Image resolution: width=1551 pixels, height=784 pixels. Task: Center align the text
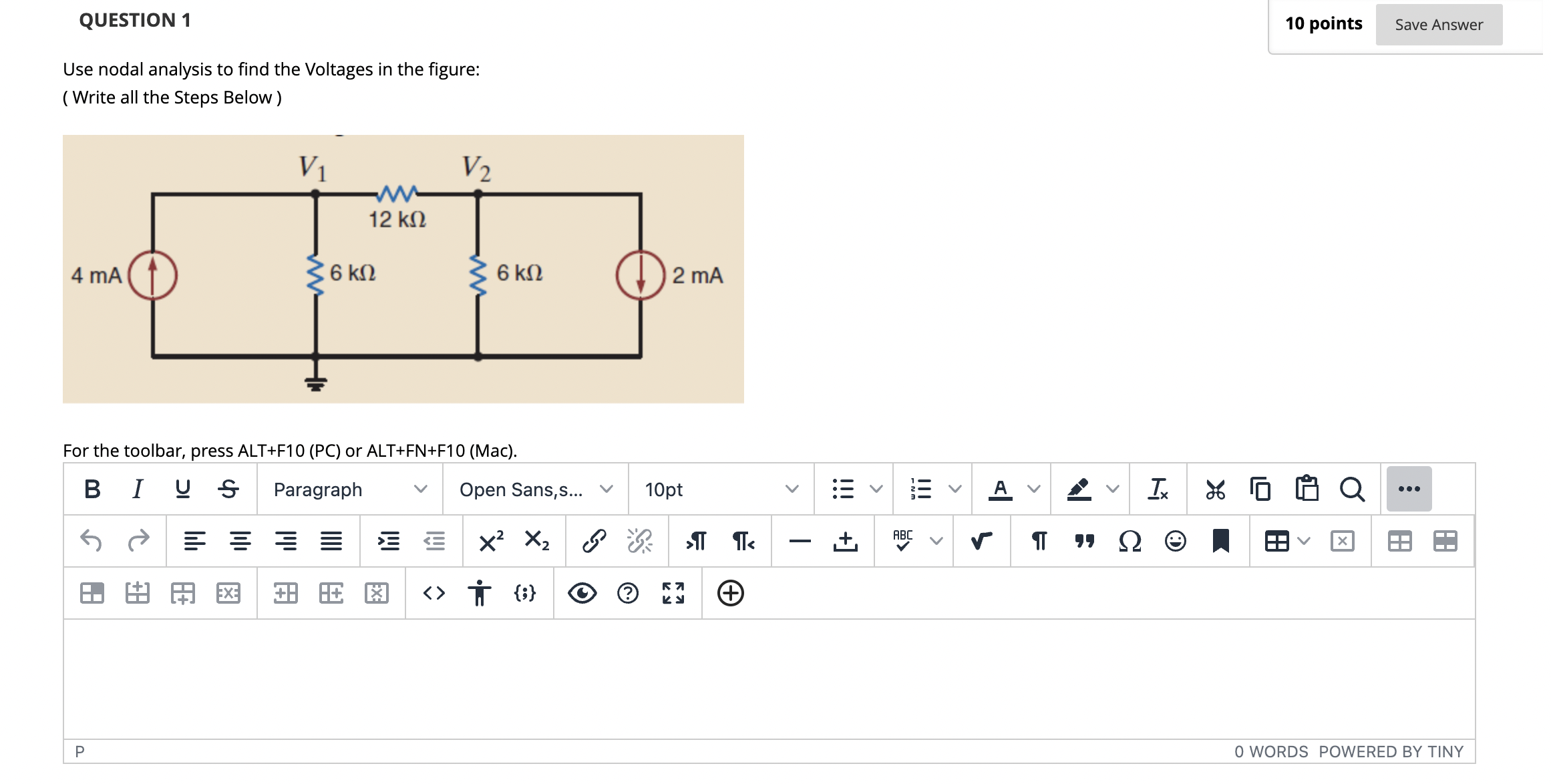click(240, 540)
